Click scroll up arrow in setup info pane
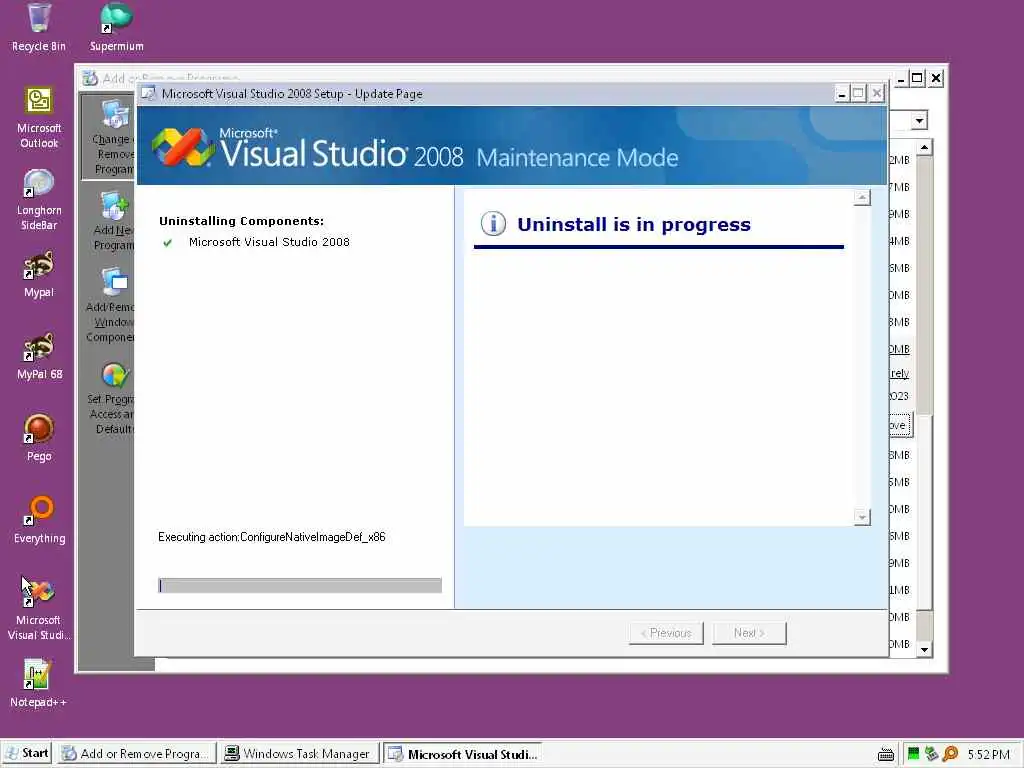The height and width of the screenshot is (768, 1024). tap(862, 197)
